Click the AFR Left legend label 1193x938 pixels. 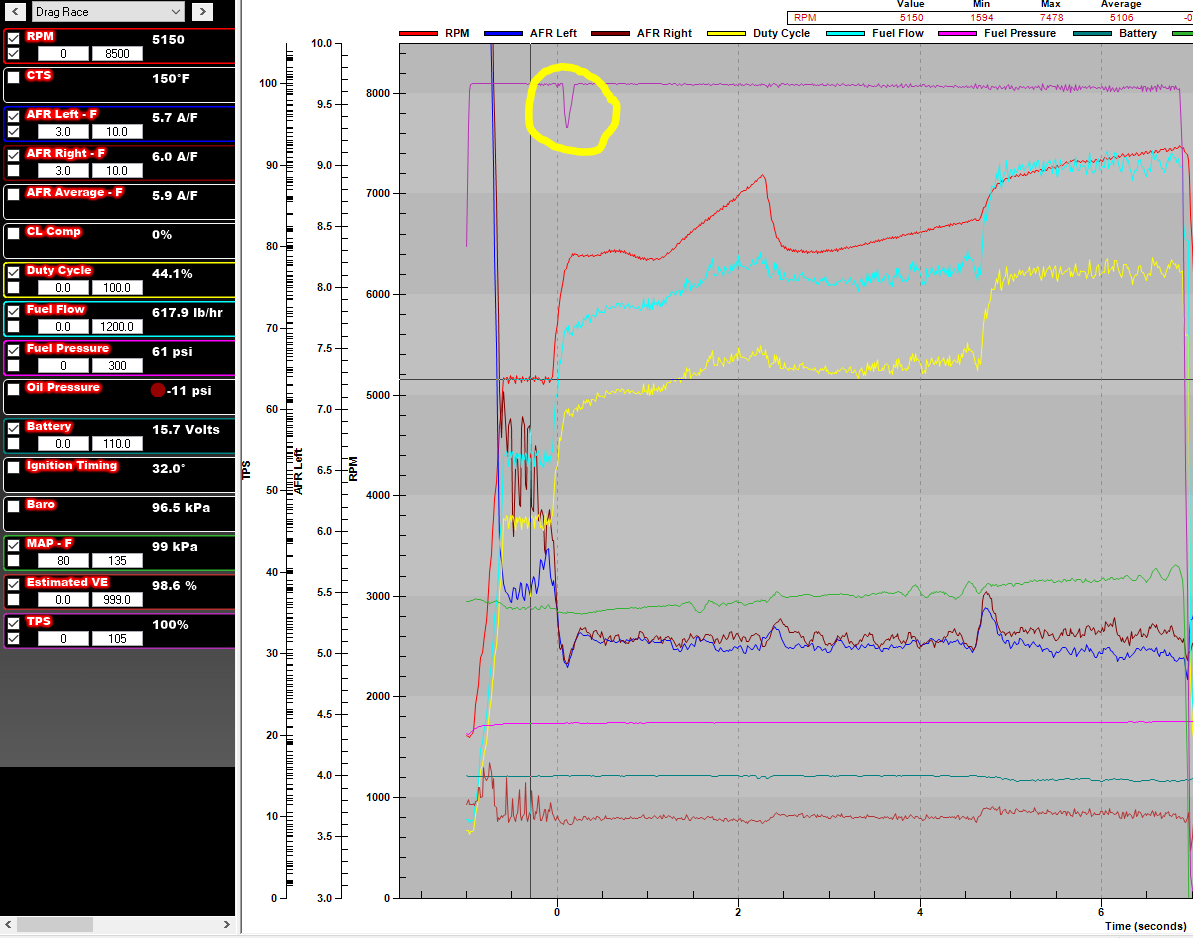[x=552, y=33]
